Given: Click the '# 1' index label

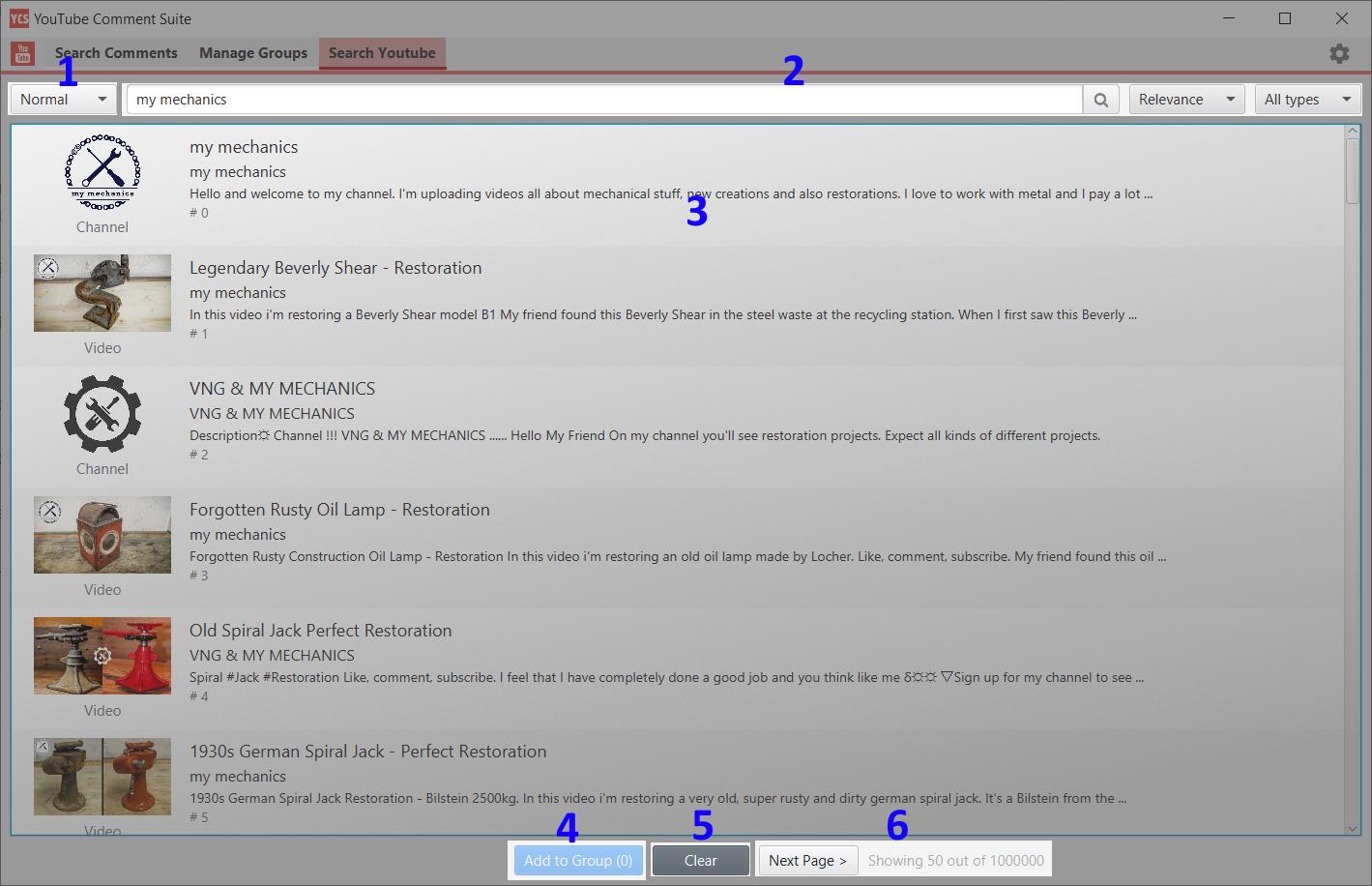Looking at the screenshot, I should click(x=199, y=334).
